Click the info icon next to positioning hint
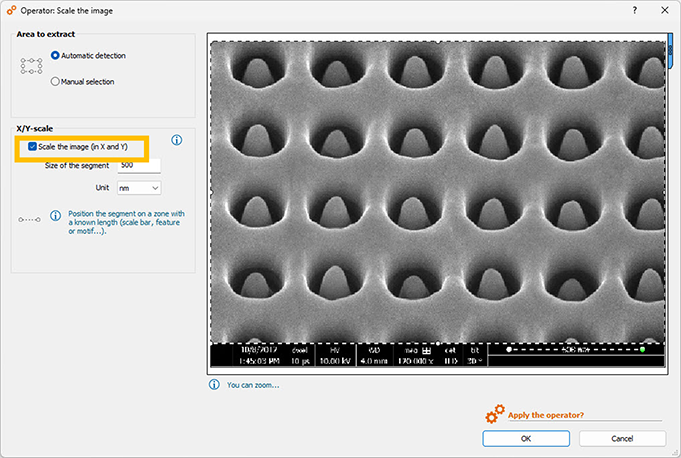The width and height of the screenshot is (681, 458). click(57, 214)
